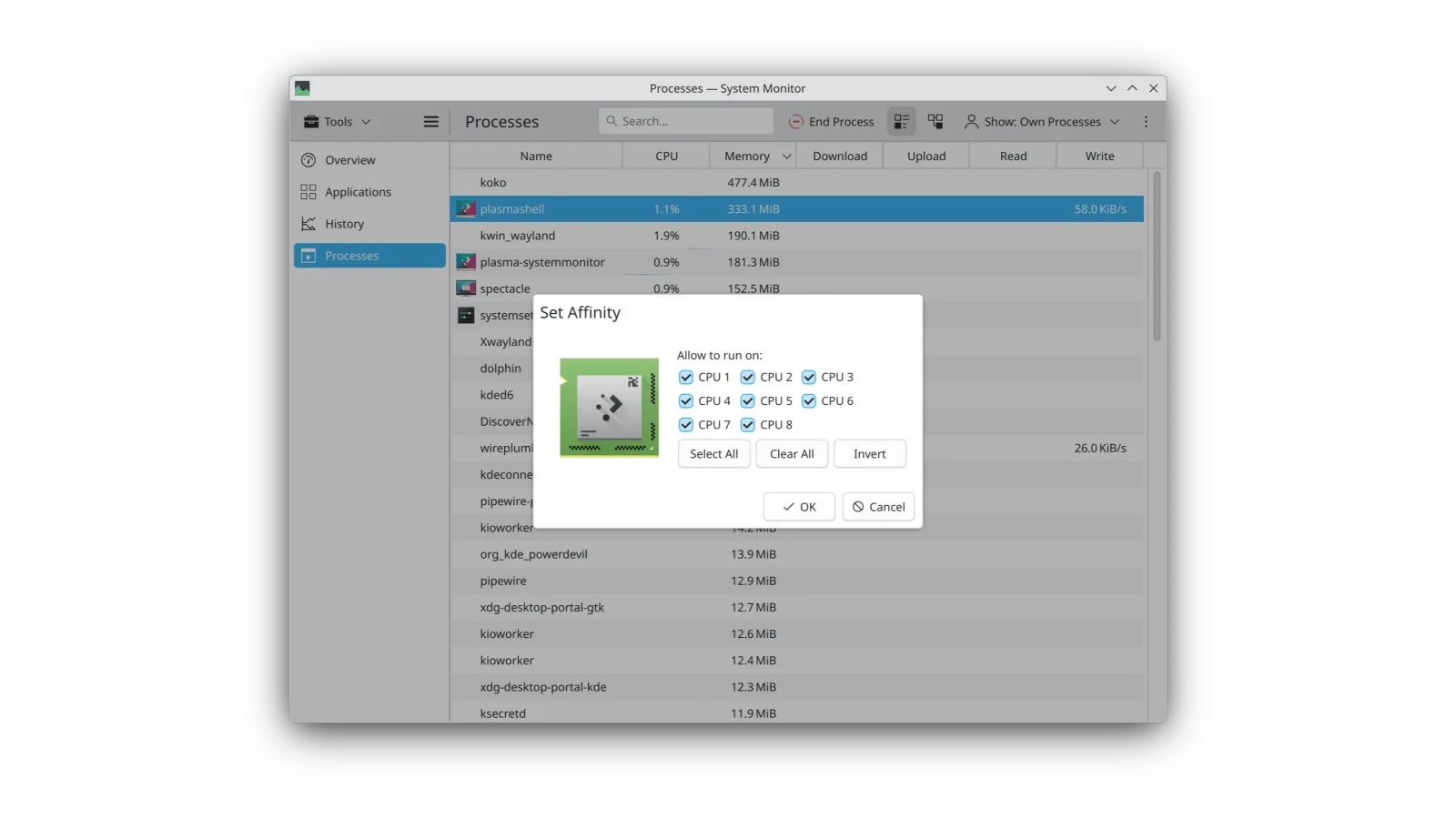The image size is (1456, 819).
Task: Disable the CPU 7 checkbox
Action: 686,425
